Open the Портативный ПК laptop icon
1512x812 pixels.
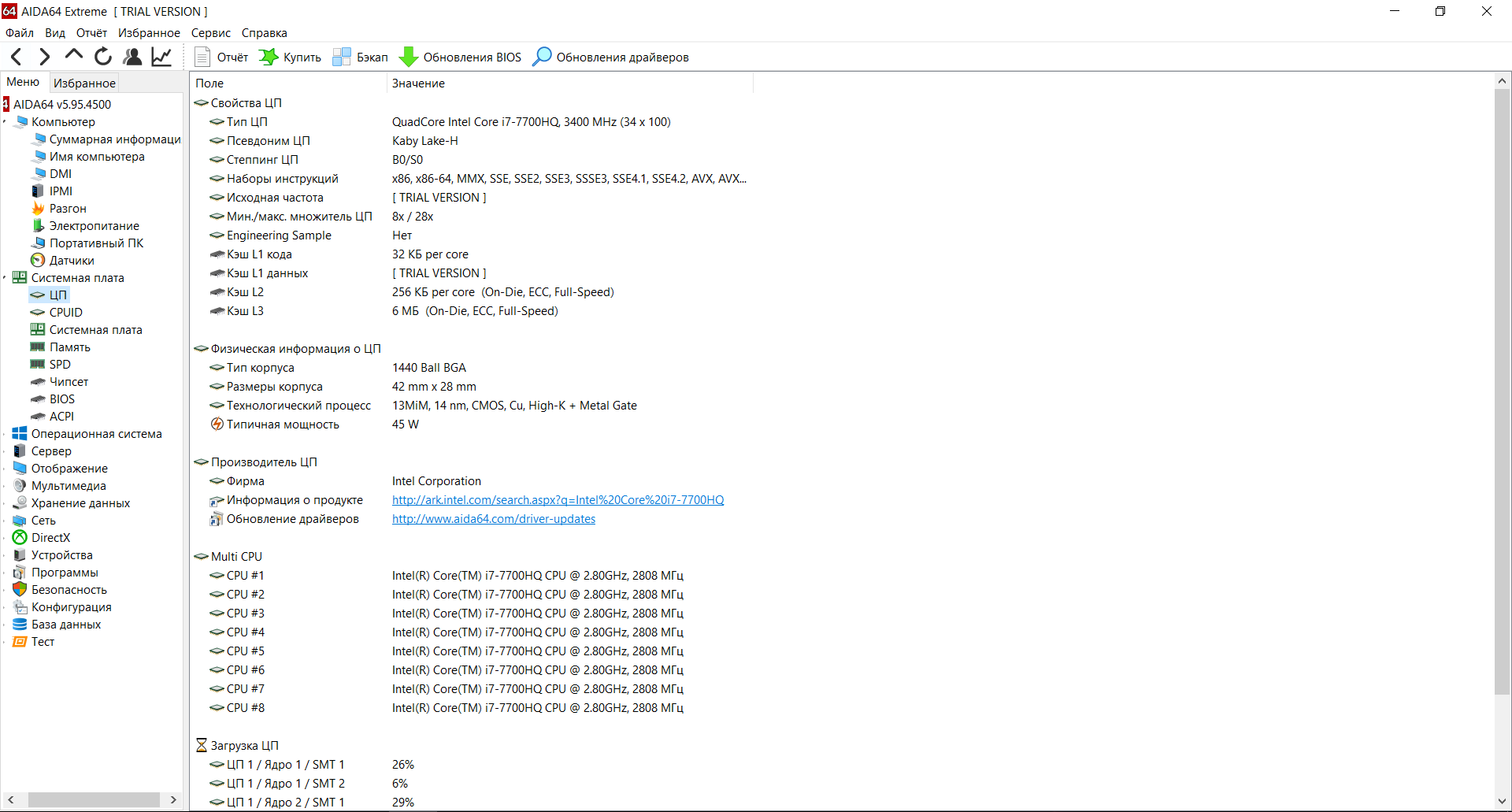(38, 243)
